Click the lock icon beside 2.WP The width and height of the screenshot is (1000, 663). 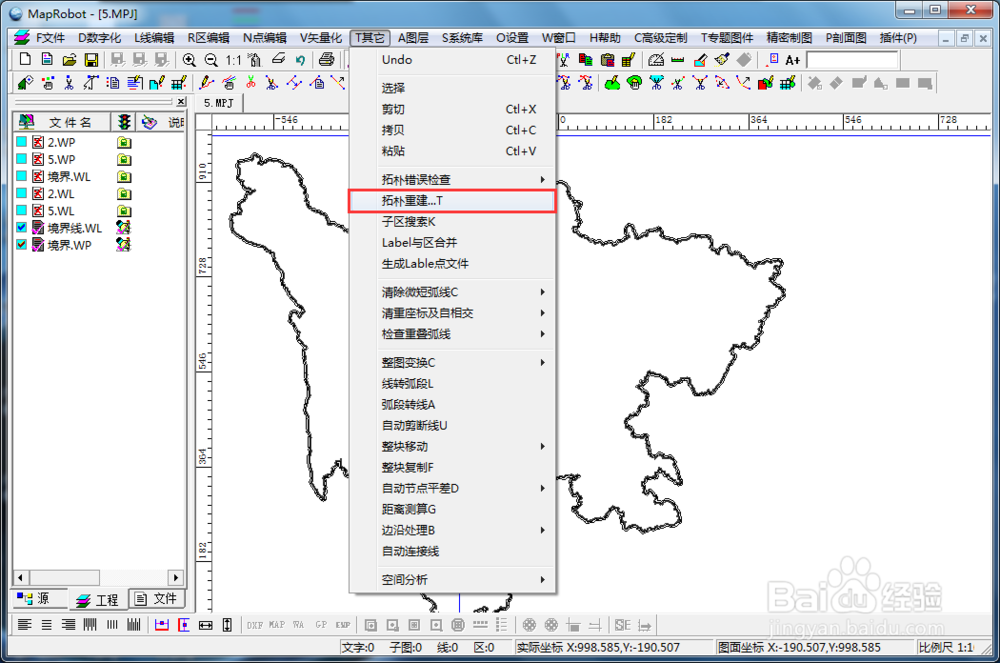point(124,142)
